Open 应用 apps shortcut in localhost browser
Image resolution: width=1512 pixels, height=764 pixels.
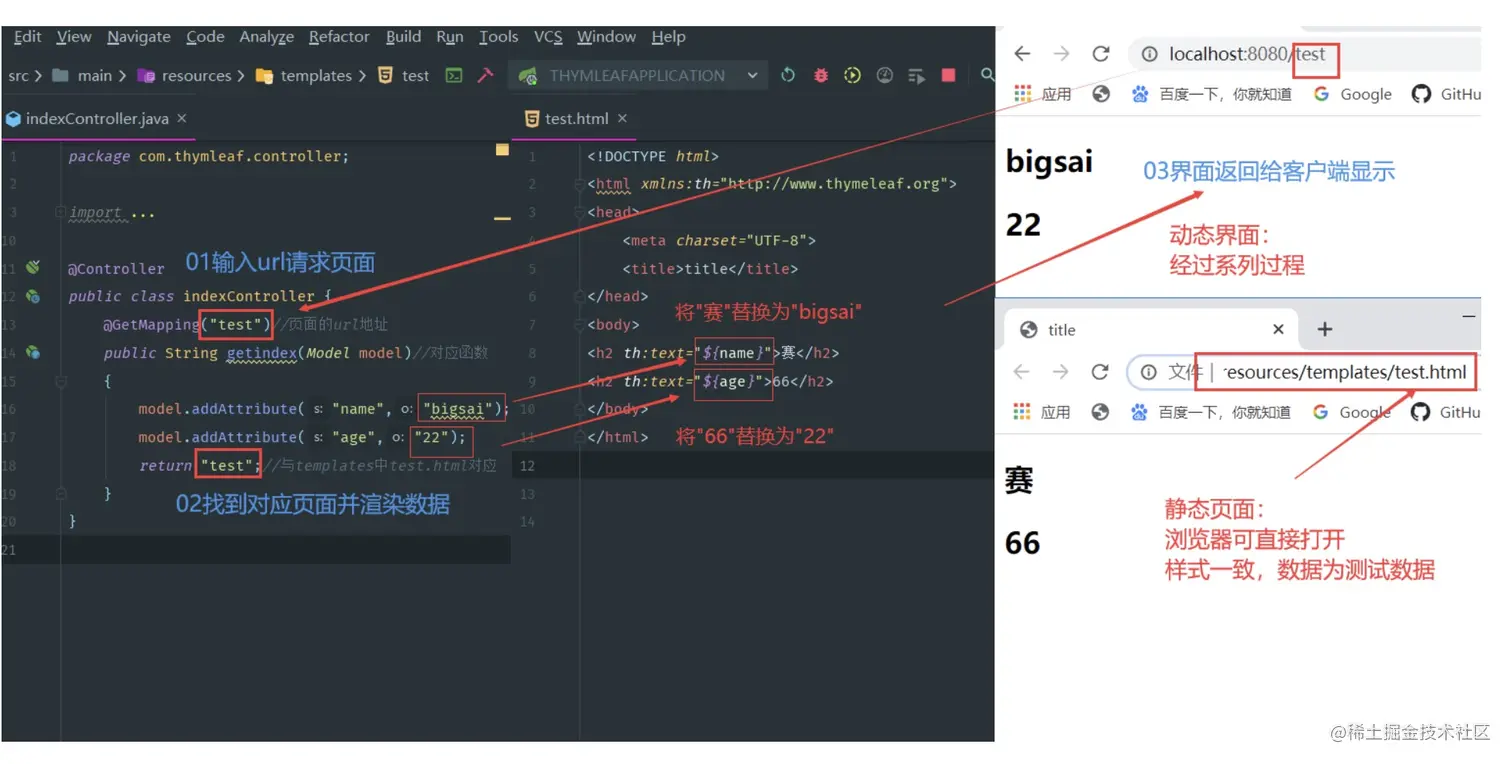pyautogui.click(x=1042, y=94)
